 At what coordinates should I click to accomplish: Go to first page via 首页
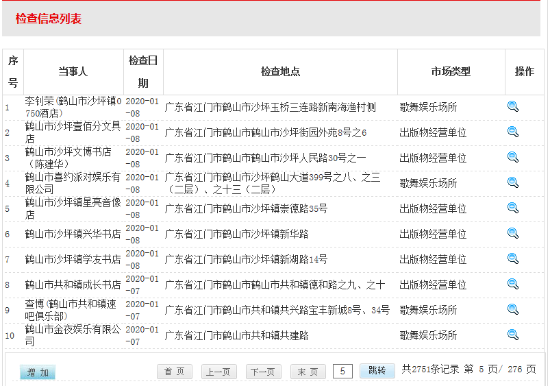click(175, 372)
